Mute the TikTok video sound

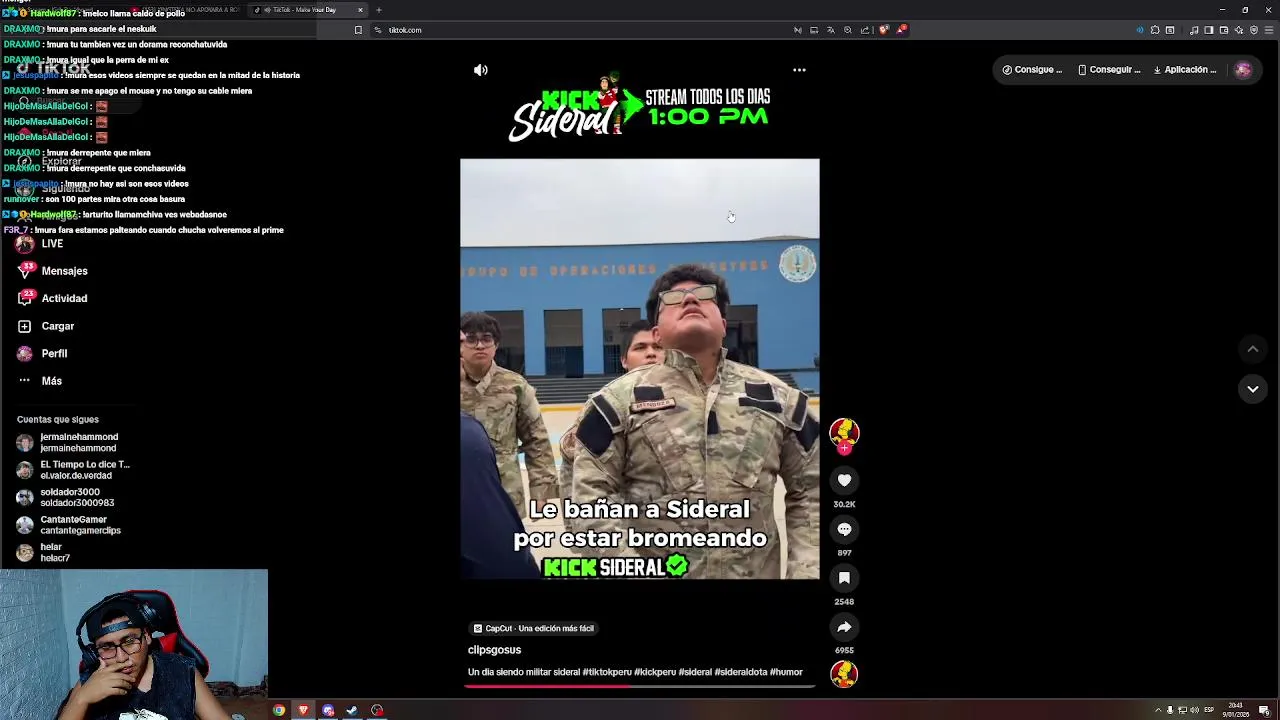481,70
